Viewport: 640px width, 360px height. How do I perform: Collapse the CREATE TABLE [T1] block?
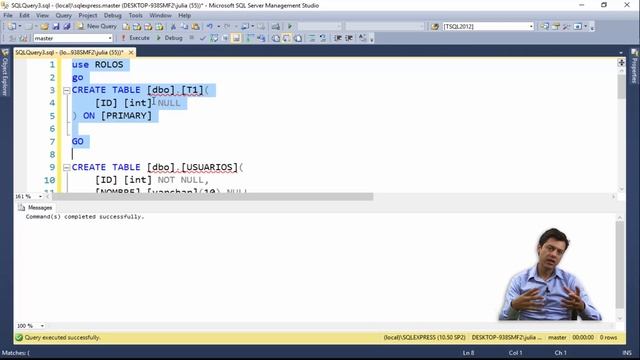(67, 90)
